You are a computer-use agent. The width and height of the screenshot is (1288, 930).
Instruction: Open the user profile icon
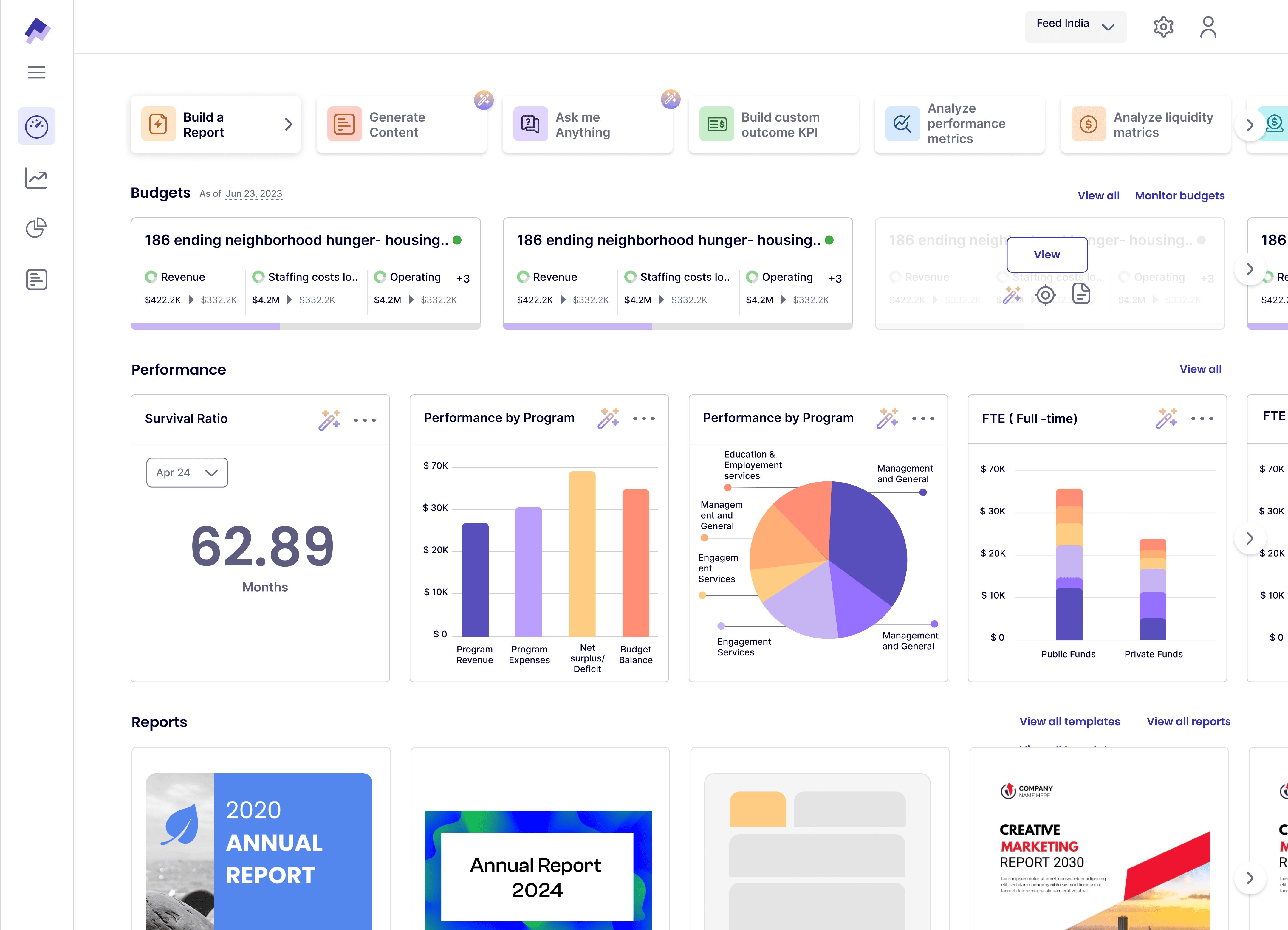point(1208,27)
